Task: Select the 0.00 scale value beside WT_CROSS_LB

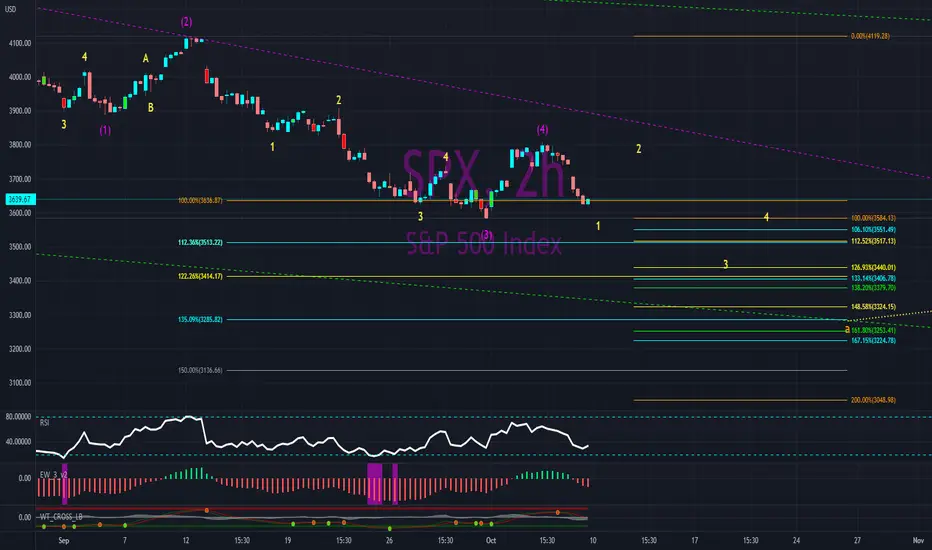Action: pos(25,517)
